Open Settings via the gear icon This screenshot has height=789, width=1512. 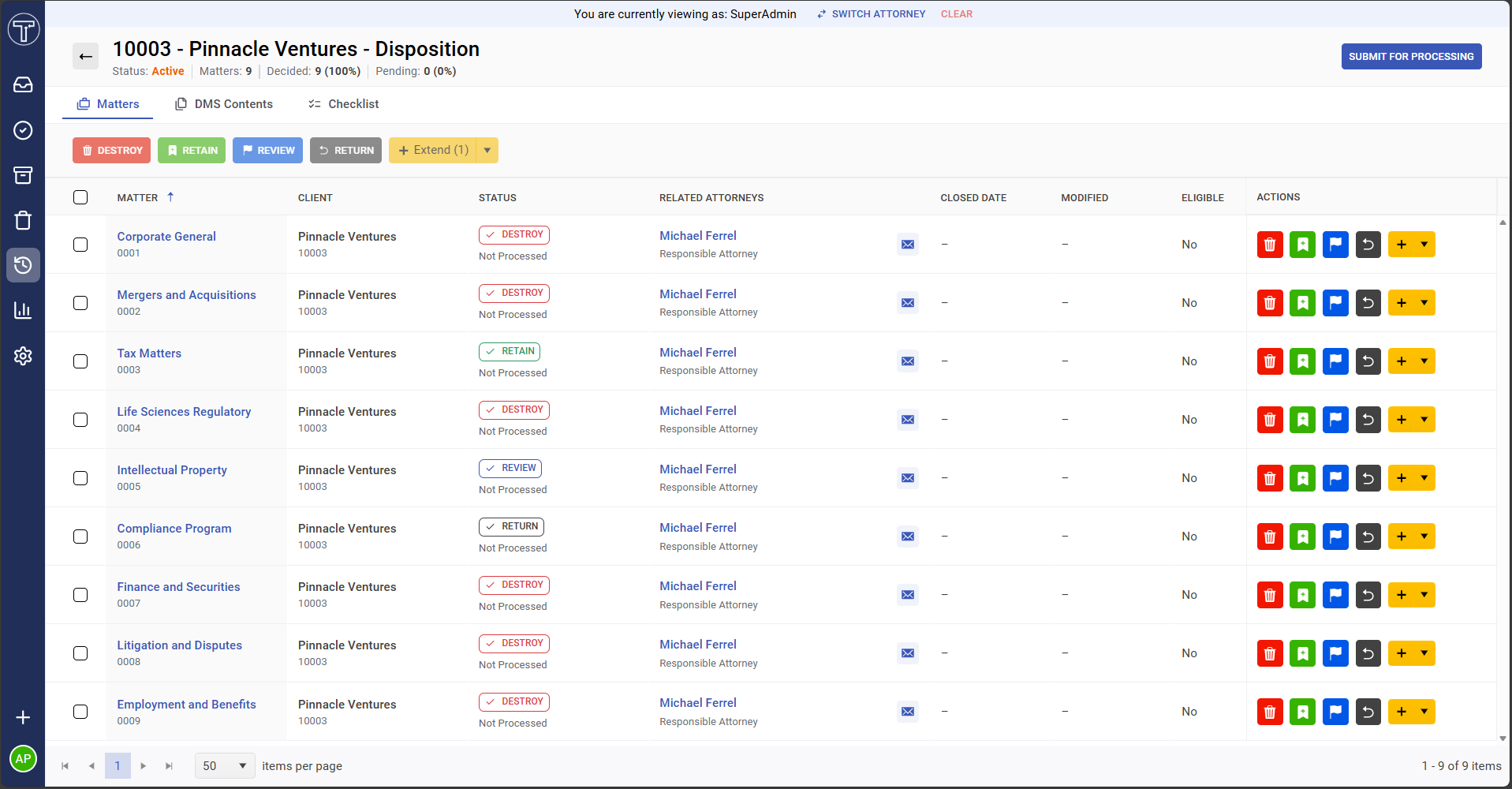coord(23,356)
